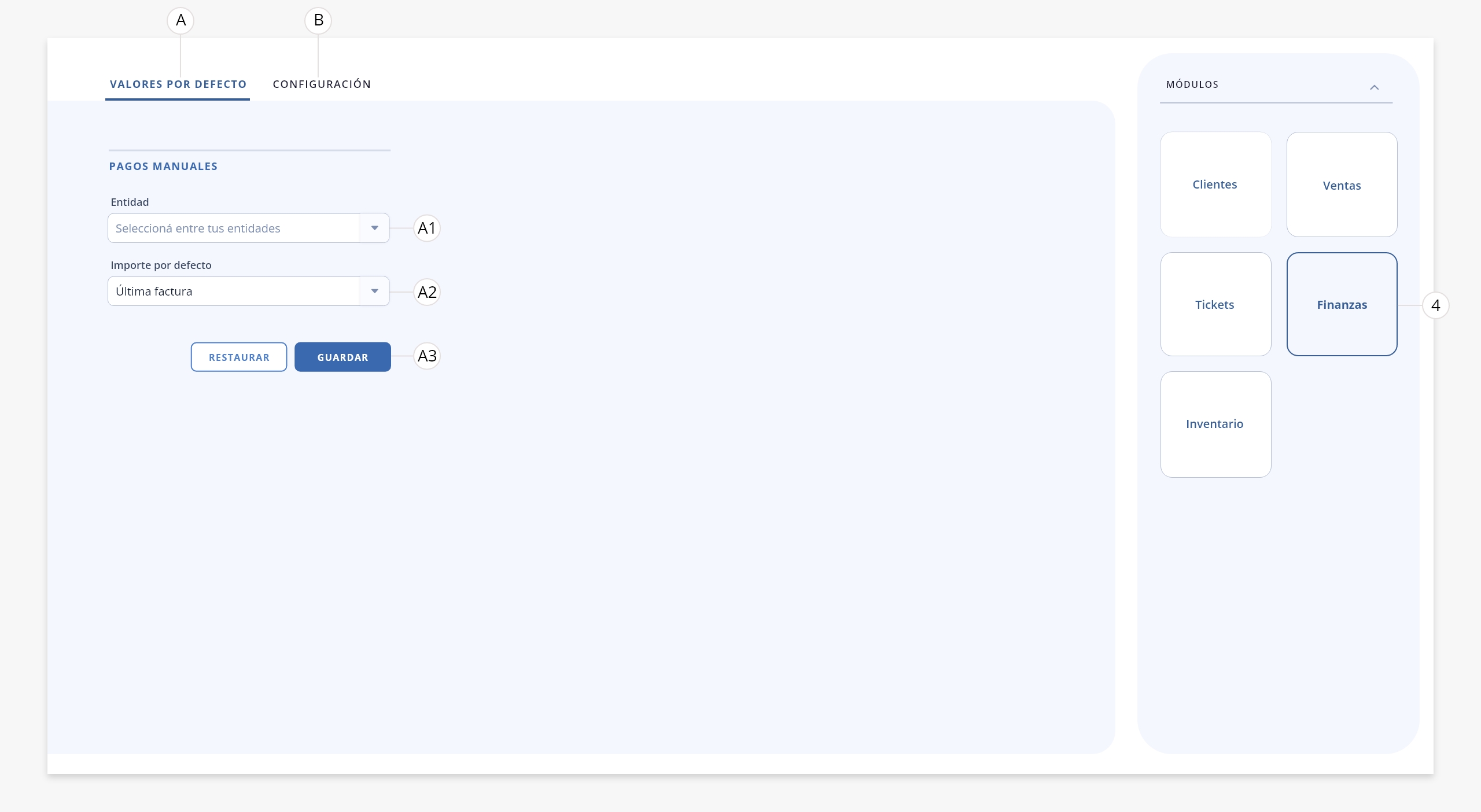This screenshot has width=1481, height=812.
Task: Click the number 4 badge beside Finanzas
Action: click(x=1435, y=305)
